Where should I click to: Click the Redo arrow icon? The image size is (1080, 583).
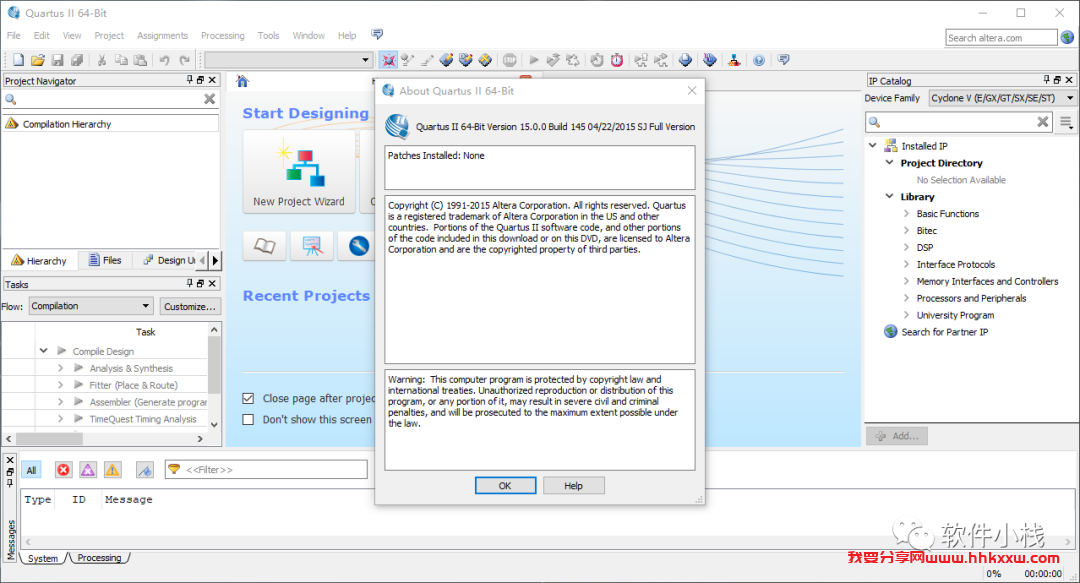tap(184, 61)
